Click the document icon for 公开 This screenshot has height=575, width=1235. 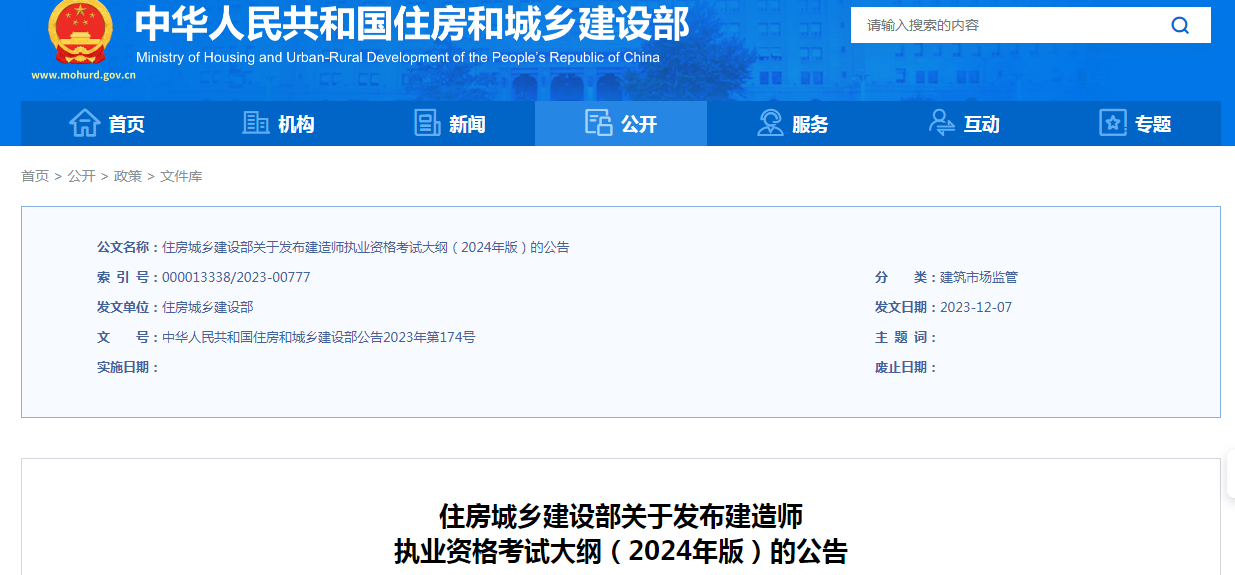(599, 123)
